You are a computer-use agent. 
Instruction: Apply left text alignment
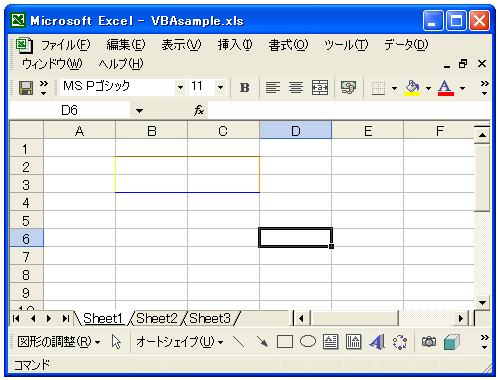pyautogui.click(x=273, y=88)
